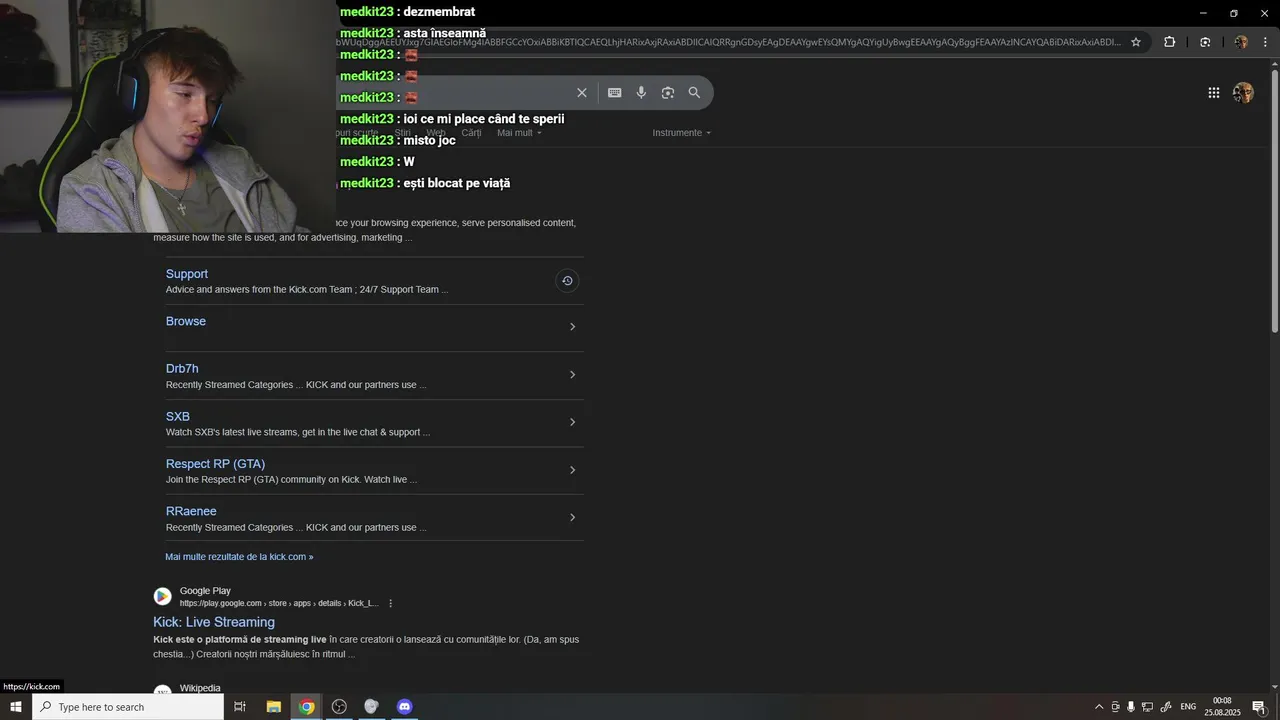This screenshot has height=720, width=1280.
Task: Open the Respect RP (GTA) link
Action: pos(215,464)
